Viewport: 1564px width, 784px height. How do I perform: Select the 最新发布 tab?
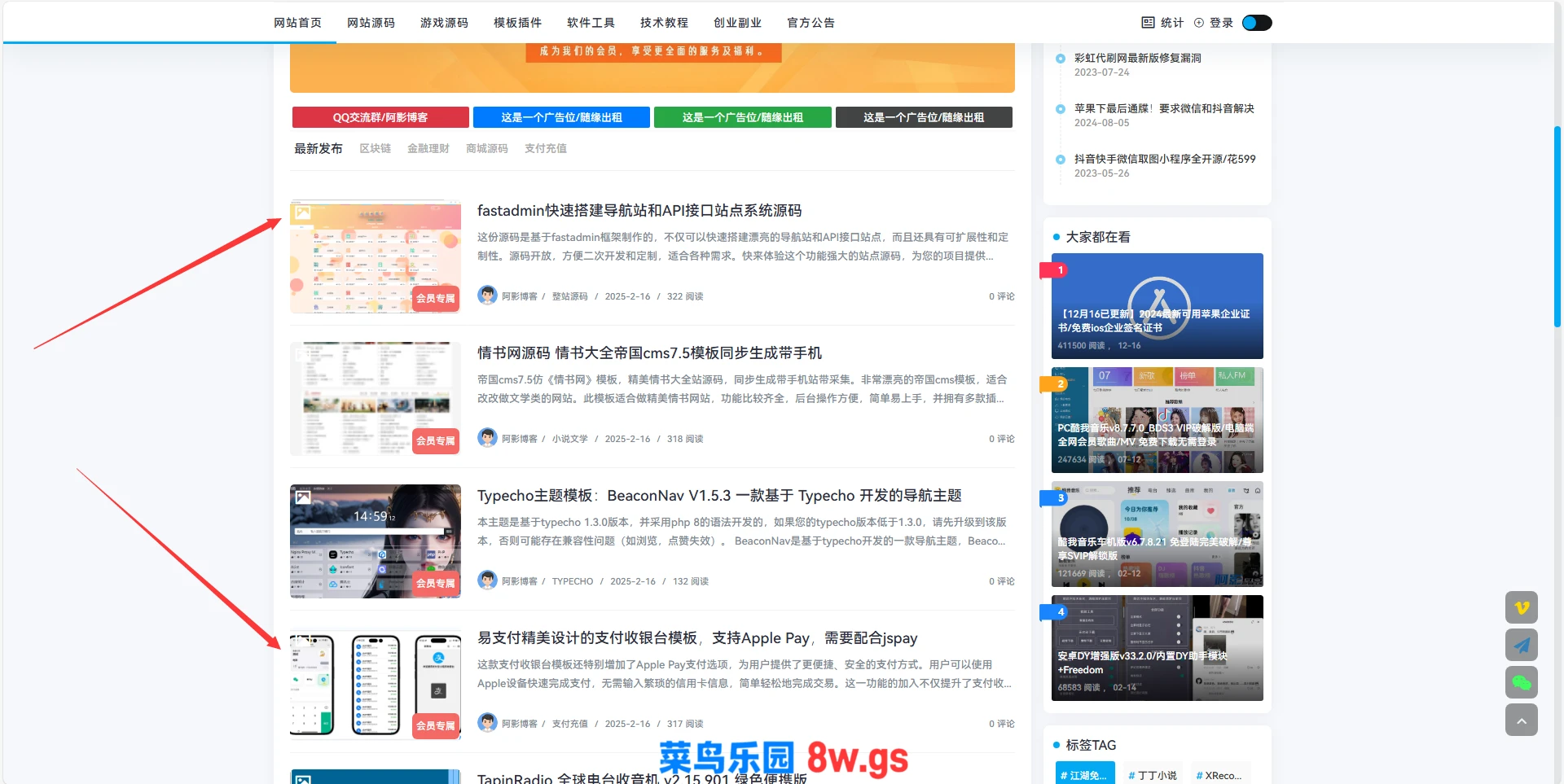pos(319,148)
